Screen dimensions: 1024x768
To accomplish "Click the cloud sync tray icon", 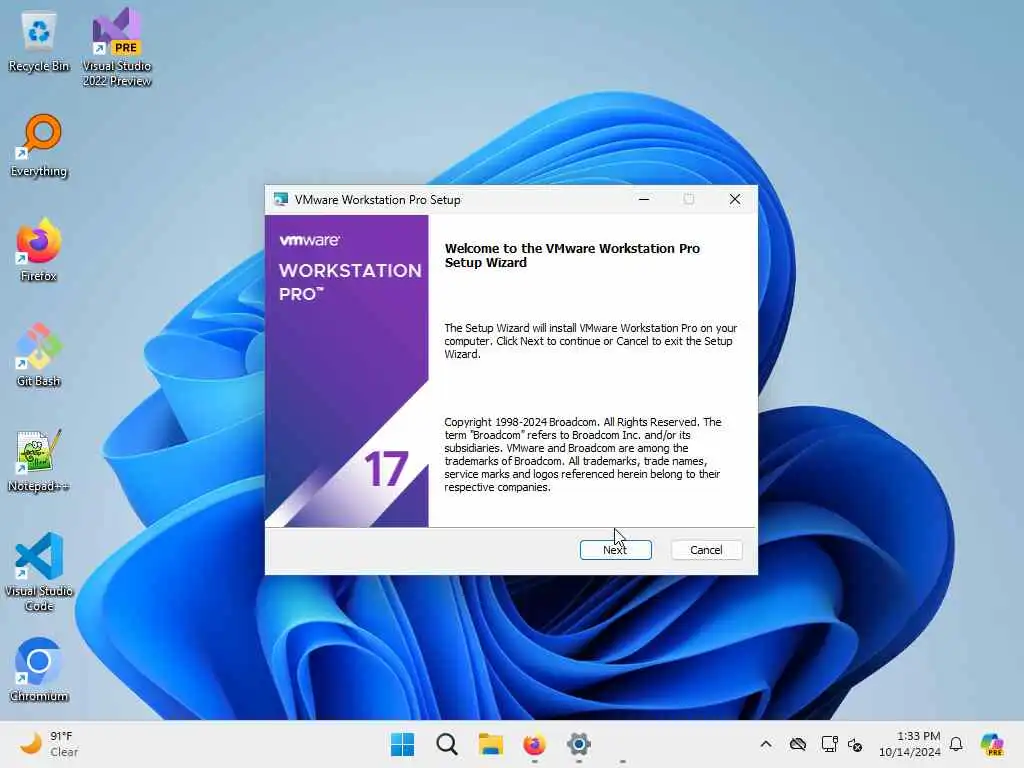I will 797,744.
